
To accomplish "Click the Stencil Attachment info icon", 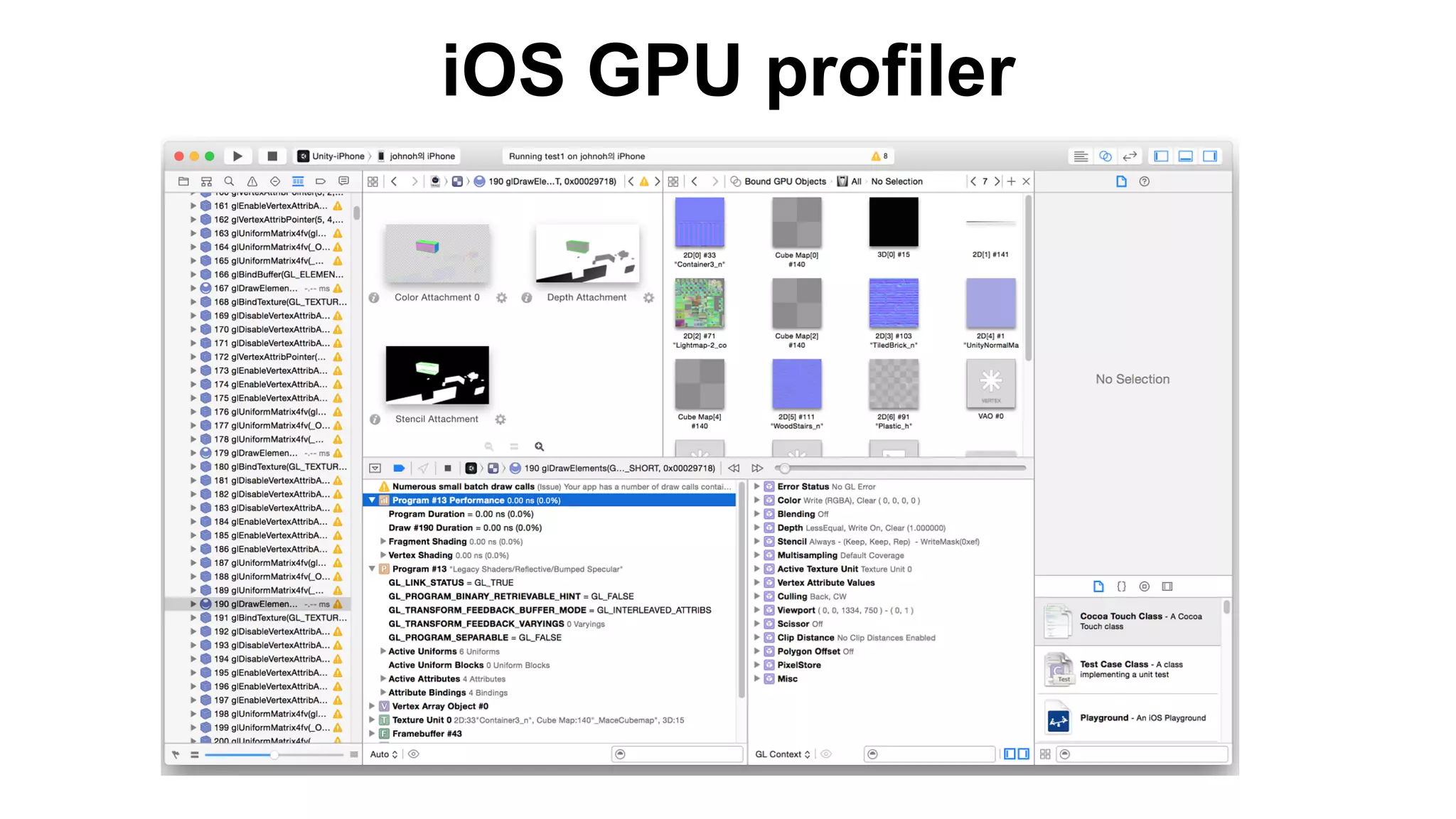I will pyautogui.click(x=375, y=419).
